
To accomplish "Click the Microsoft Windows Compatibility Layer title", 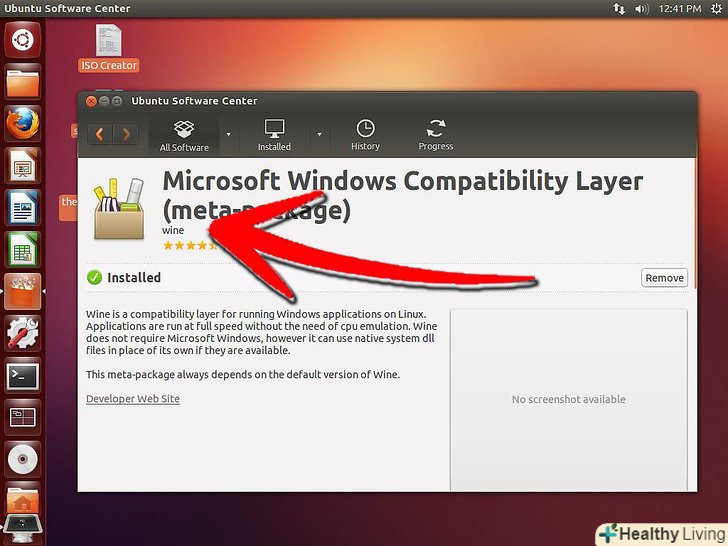I will [403, 195].
